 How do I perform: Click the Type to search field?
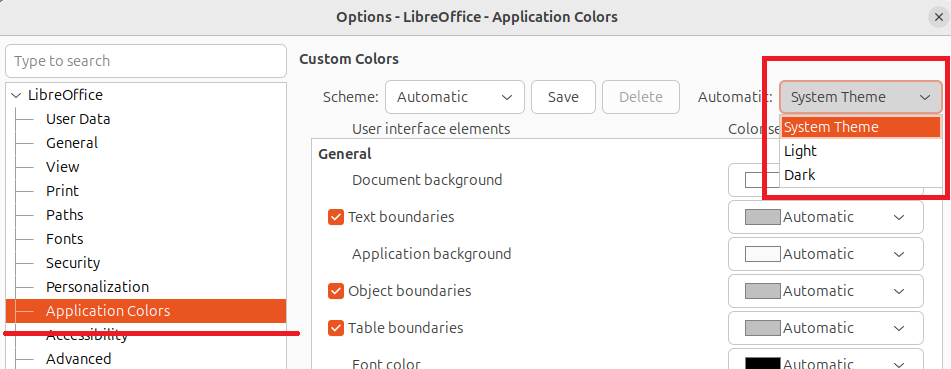click(x=146, y=61)
